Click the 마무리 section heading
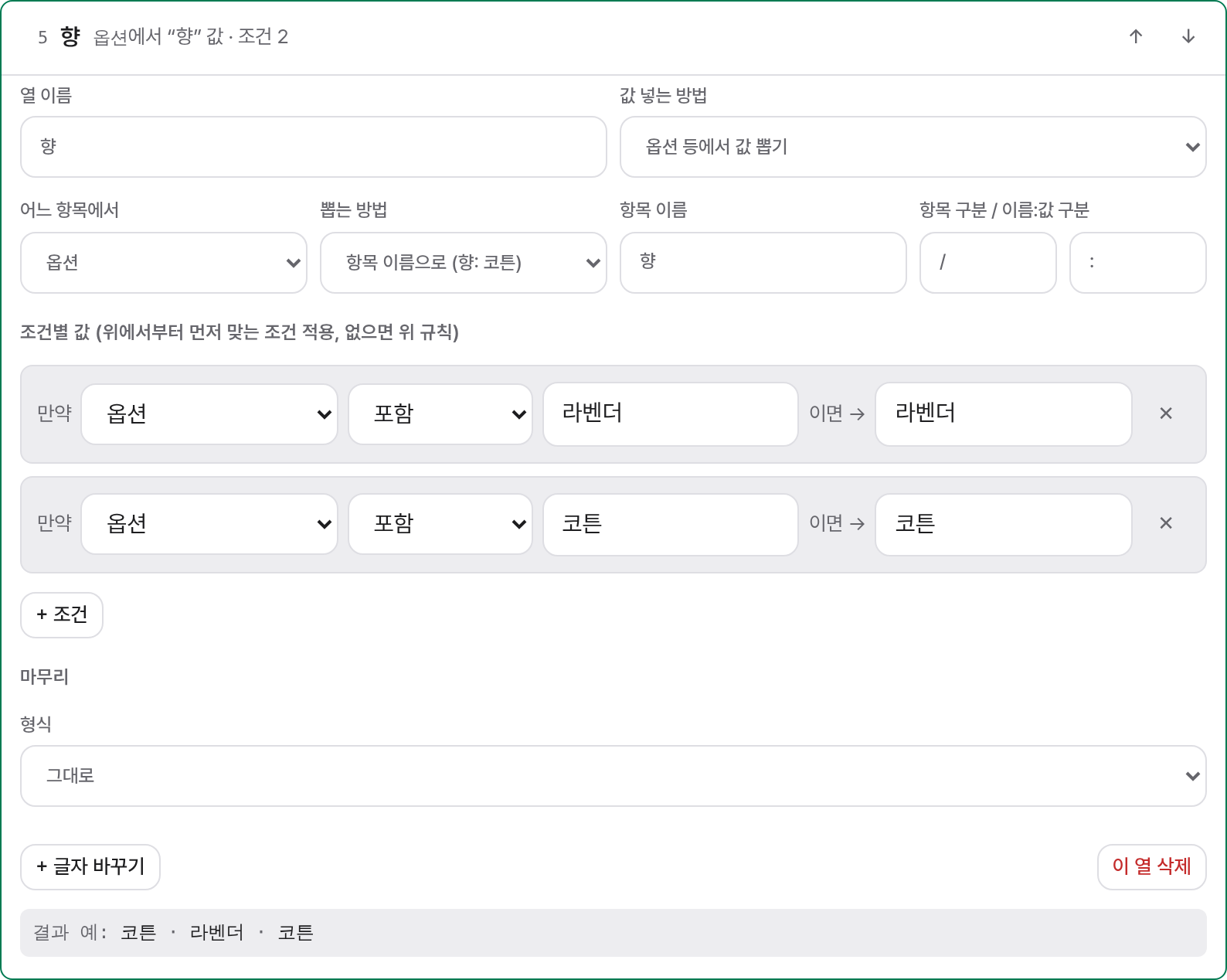The image size is (1227, 980). coord(45,677)
